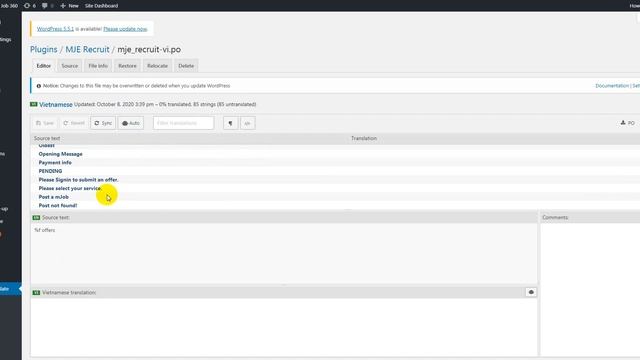This screenshot has height=360, width=640.
Task: Open the Relocate tab
Action: point(157,66)
